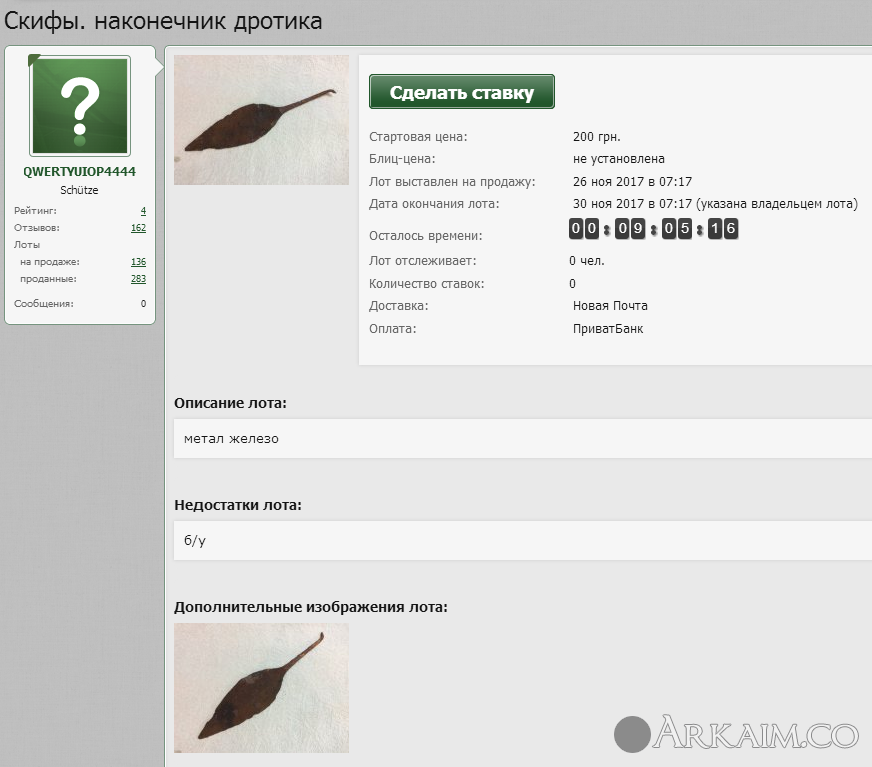This screenshot has height=767, width=872.
Task: Click the б/у drawbacks box
Action: pos(522,540)
